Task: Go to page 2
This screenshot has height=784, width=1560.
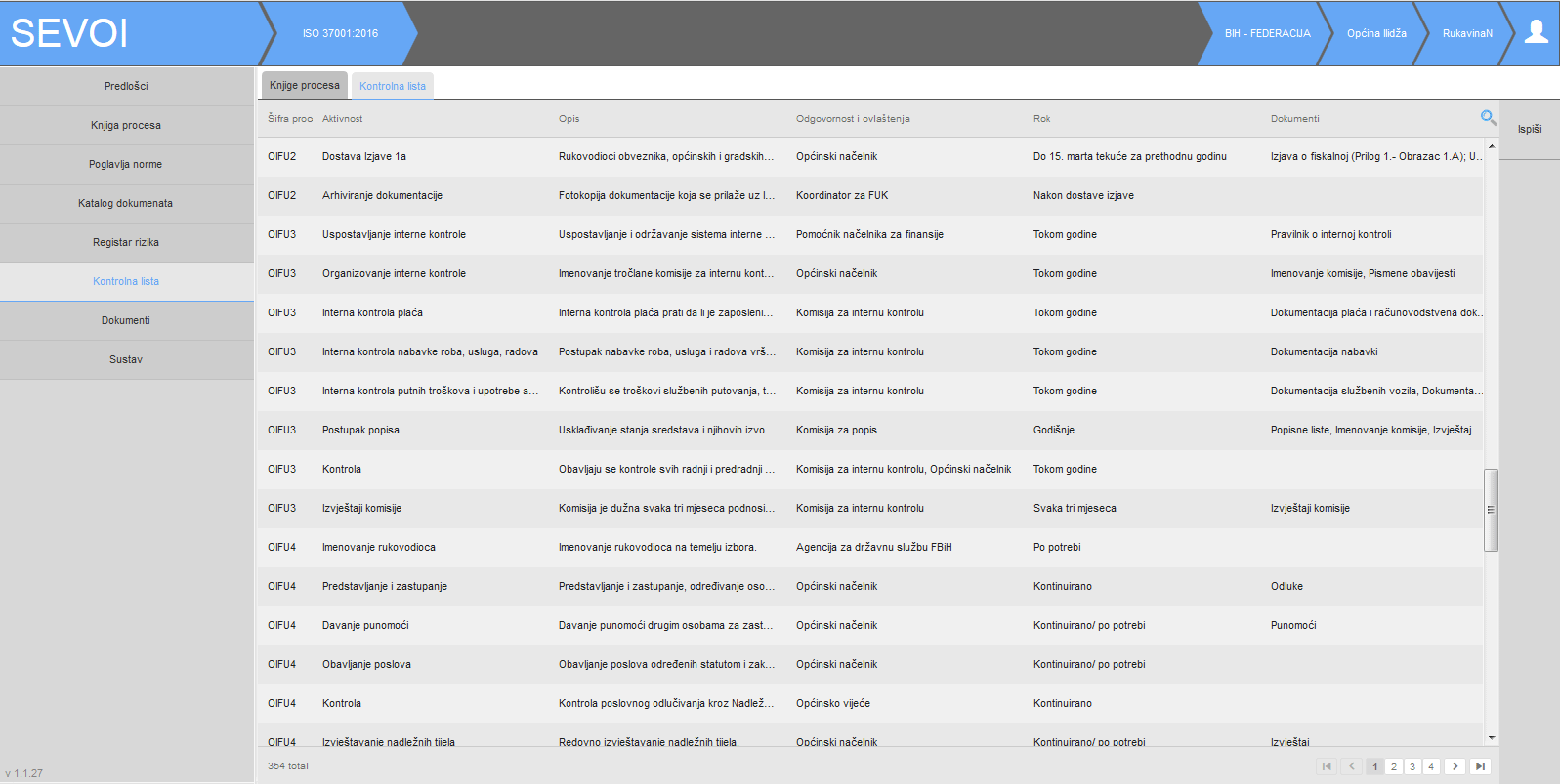Action: pyautogui.click(x=1394, y=766)
